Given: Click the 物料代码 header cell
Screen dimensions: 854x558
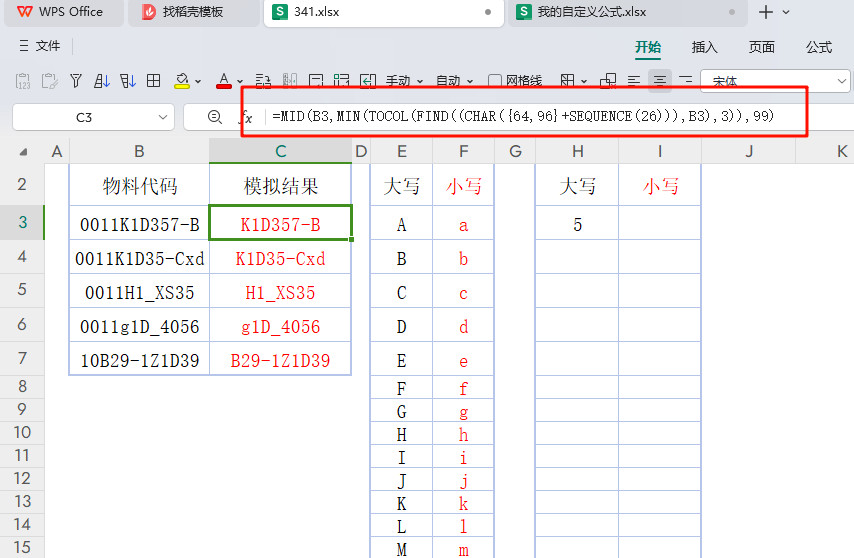Looking at the screenshot, I should coord(139,186).
